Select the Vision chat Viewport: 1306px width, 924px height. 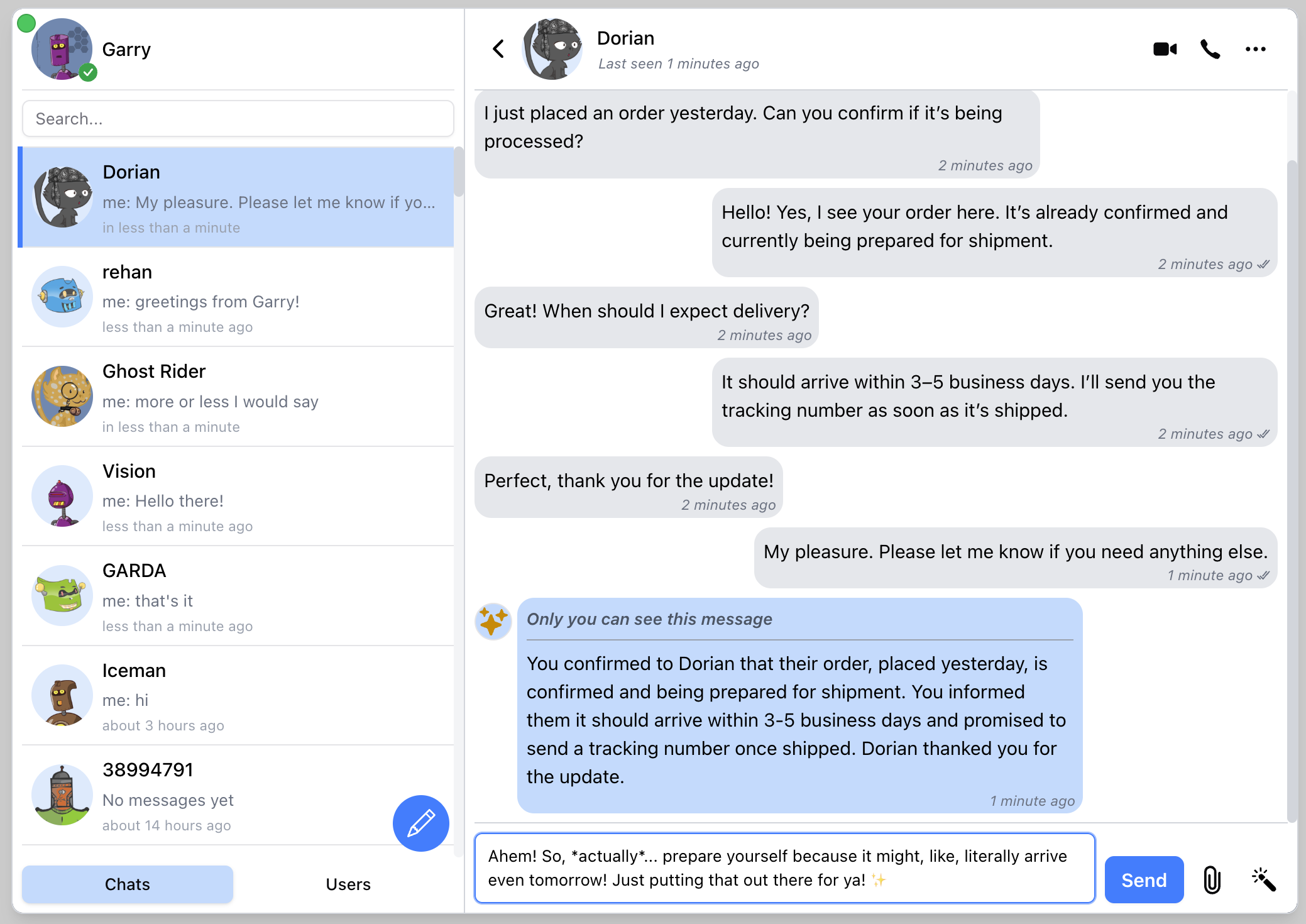[238, 497]
